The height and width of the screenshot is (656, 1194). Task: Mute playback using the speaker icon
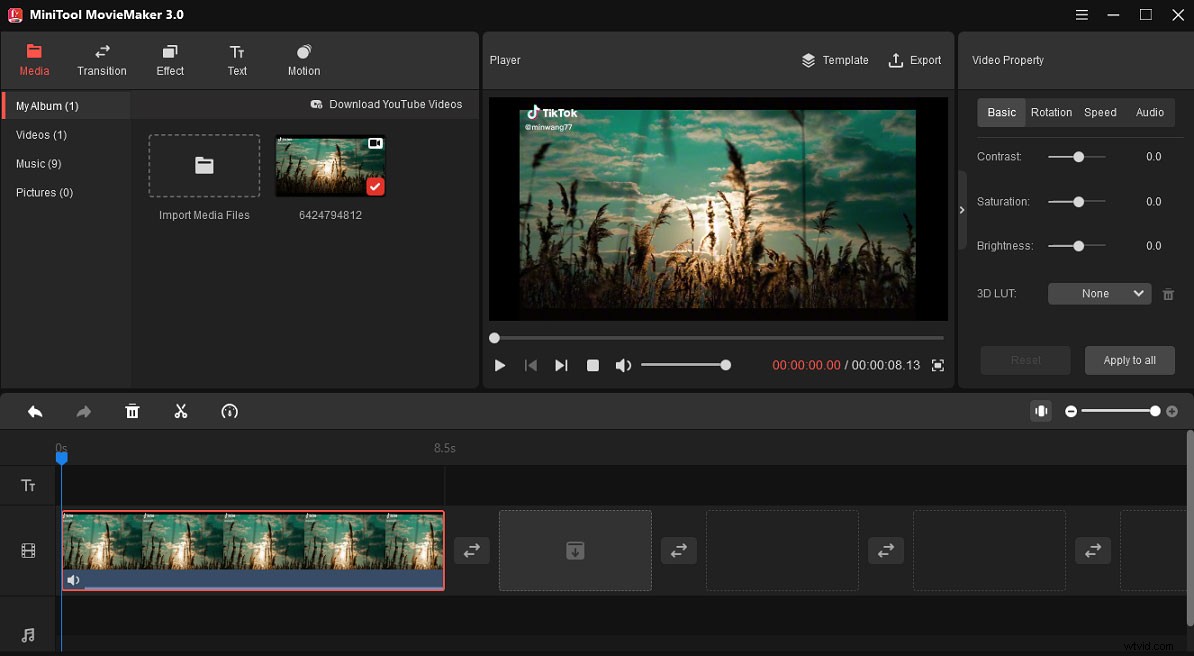click(x=623, y=365)
